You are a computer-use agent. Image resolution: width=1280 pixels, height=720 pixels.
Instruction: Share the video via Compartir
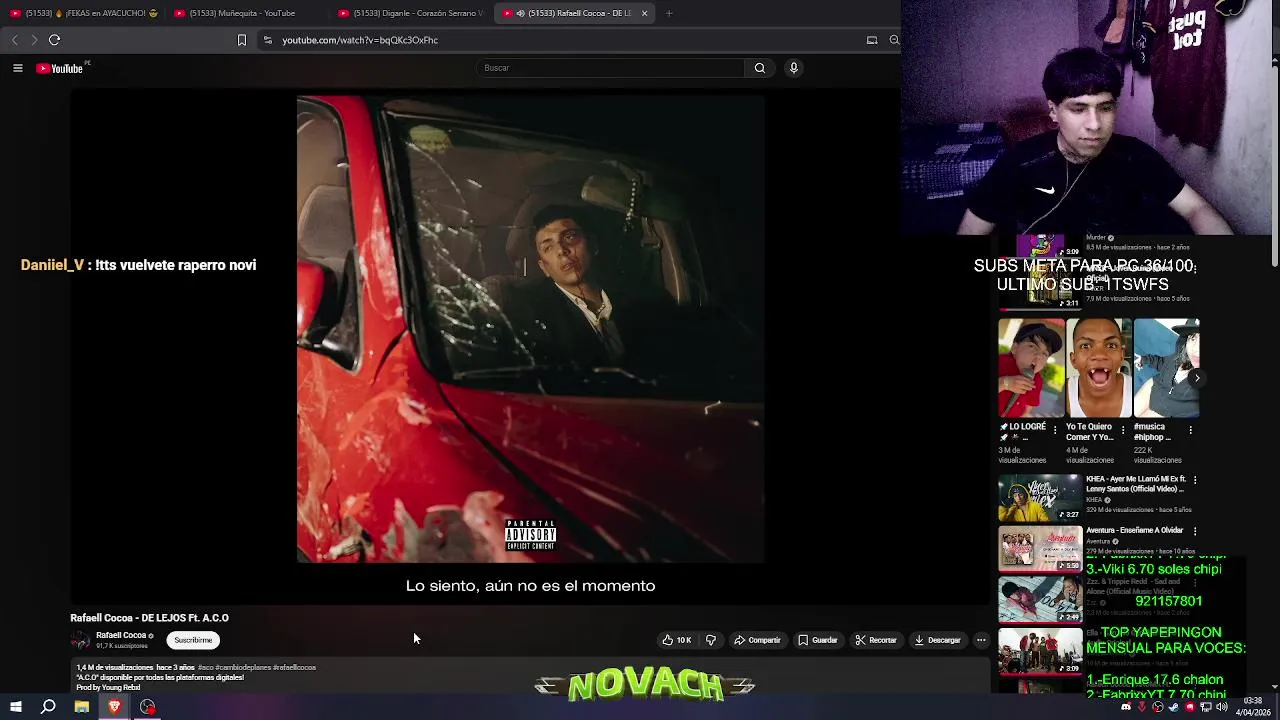pos(757,640)
